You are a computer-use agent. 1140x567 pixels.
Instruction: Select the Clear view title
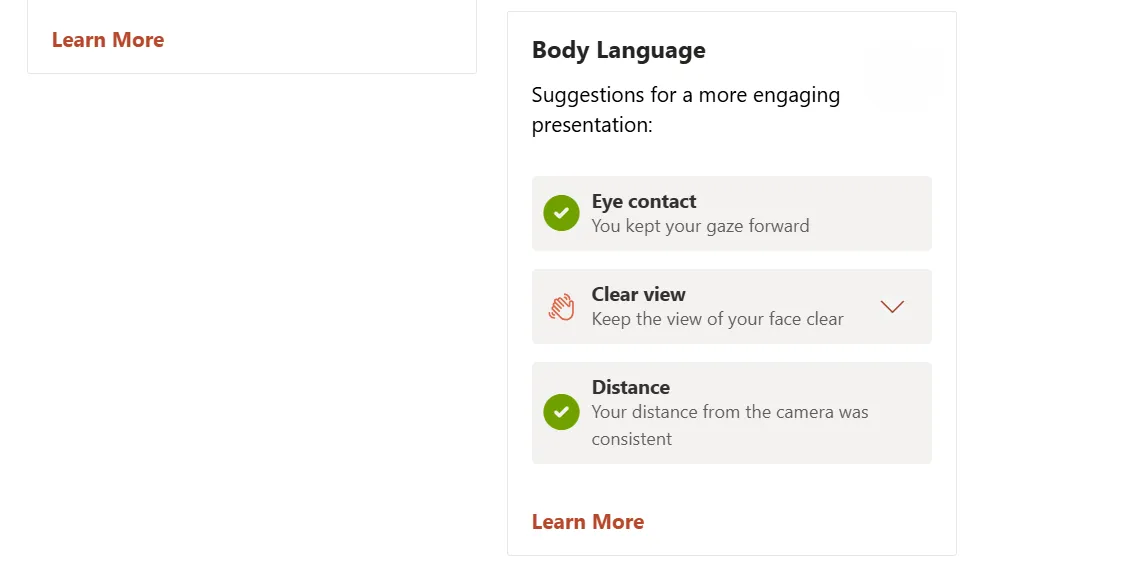pyautogui.click(x=638, y=294)
